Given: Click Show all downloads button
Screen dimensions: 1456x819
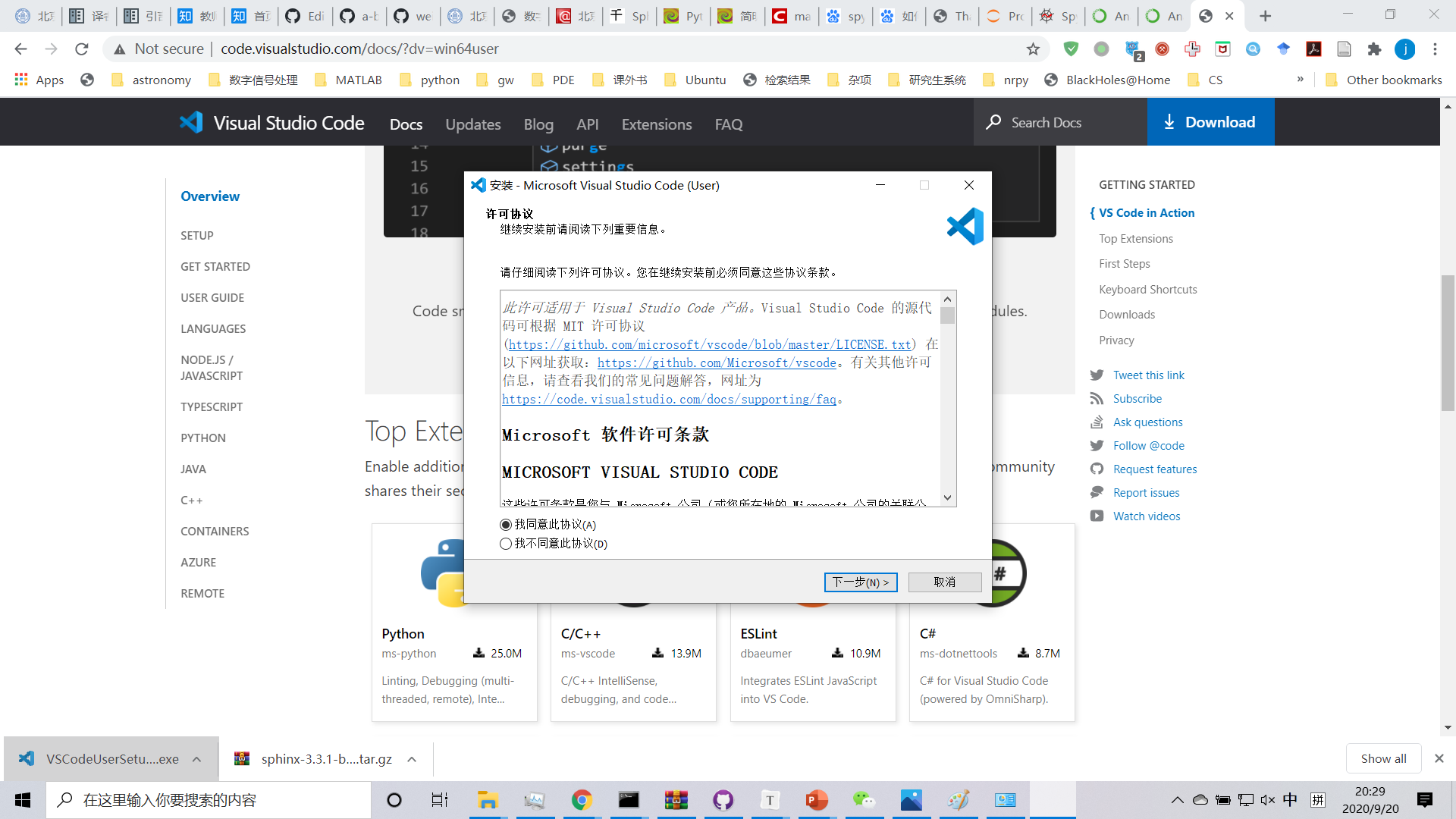Looking at the screenshot, I should (1383, 758).
